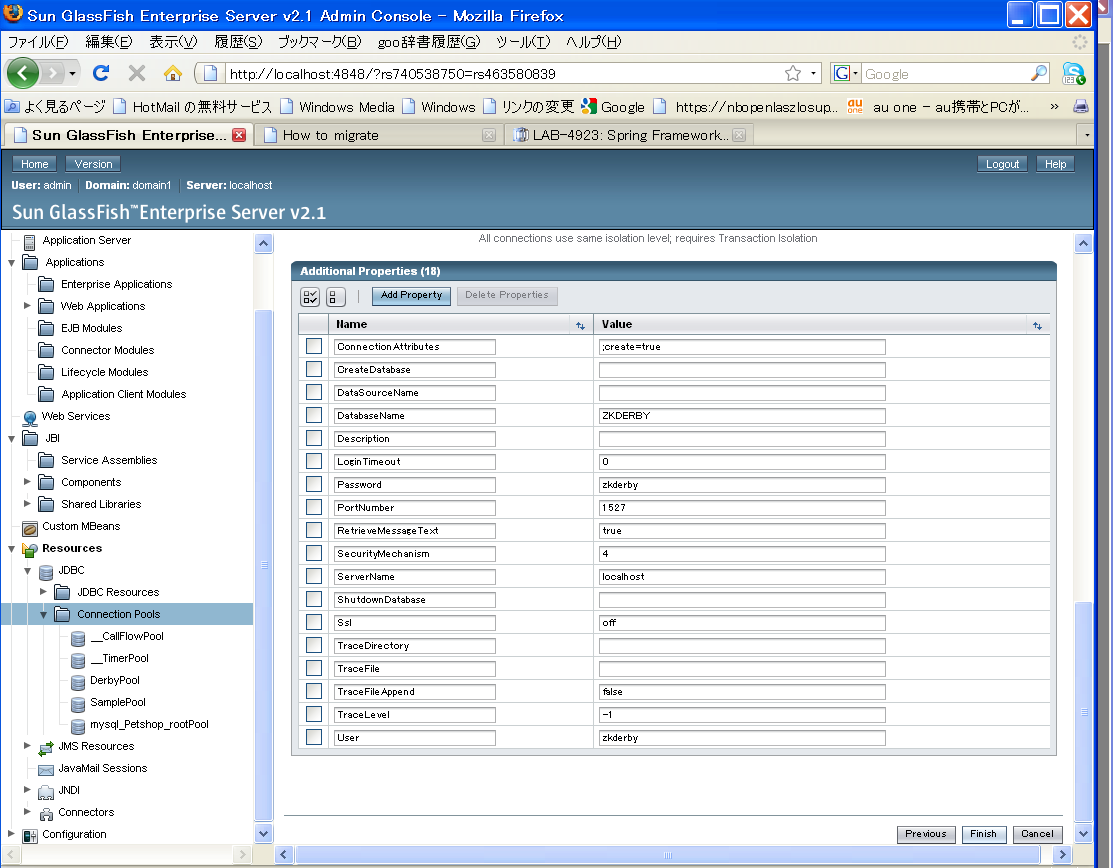Click the browser back arrow
The height and width of the screenshot is (868, 1113).
pyautogui.click(x=23, y=73)
